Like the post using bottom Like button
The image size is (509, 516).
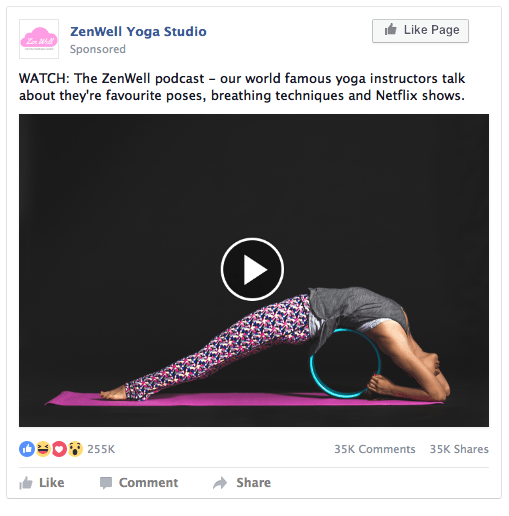42,483
